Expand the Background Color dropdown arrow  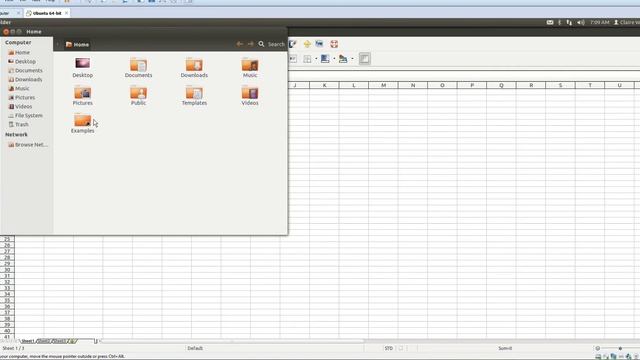coord(334,59)
